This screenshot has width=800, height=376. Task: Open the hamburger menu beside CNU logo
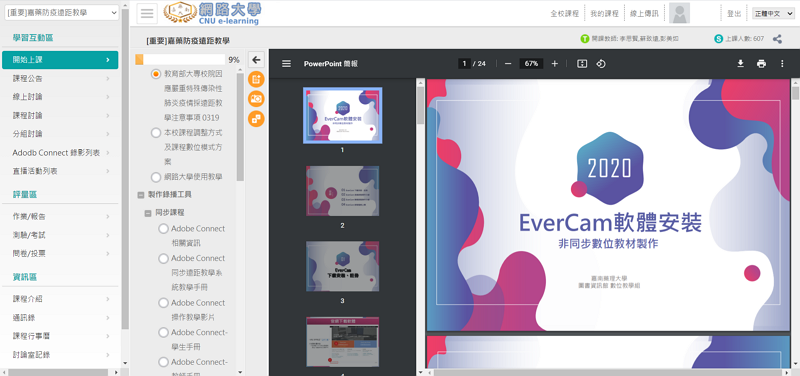147,13
